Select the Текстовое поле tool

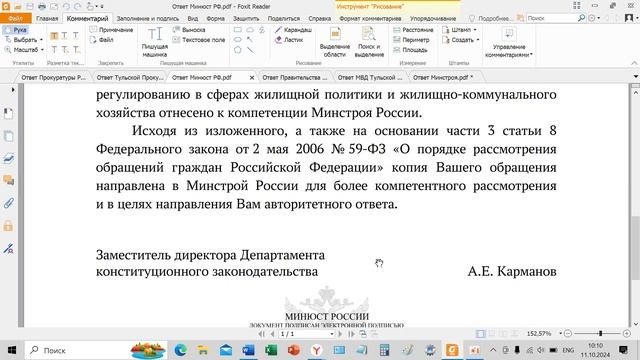click(199, 40)
